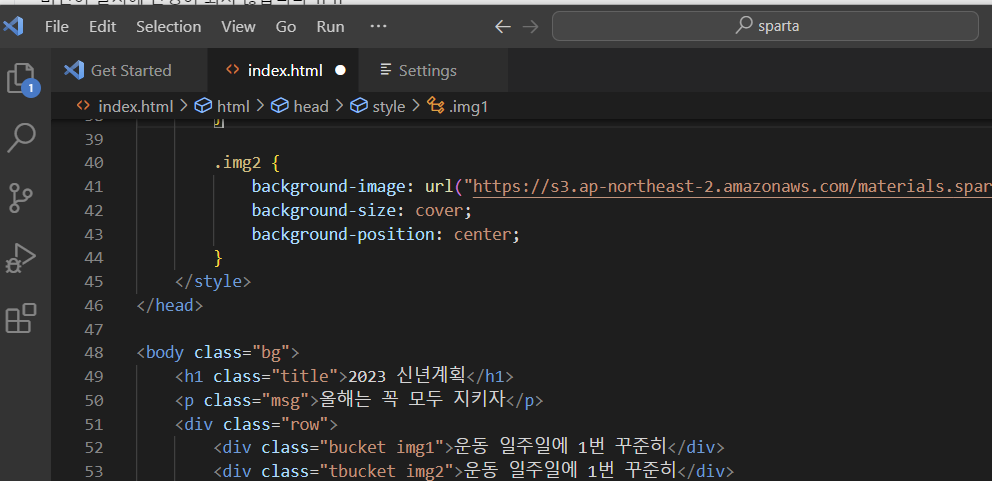Open the amazonaws URL link on line 41
Viewport: 992px width, 481px height.
click(732, 187)
